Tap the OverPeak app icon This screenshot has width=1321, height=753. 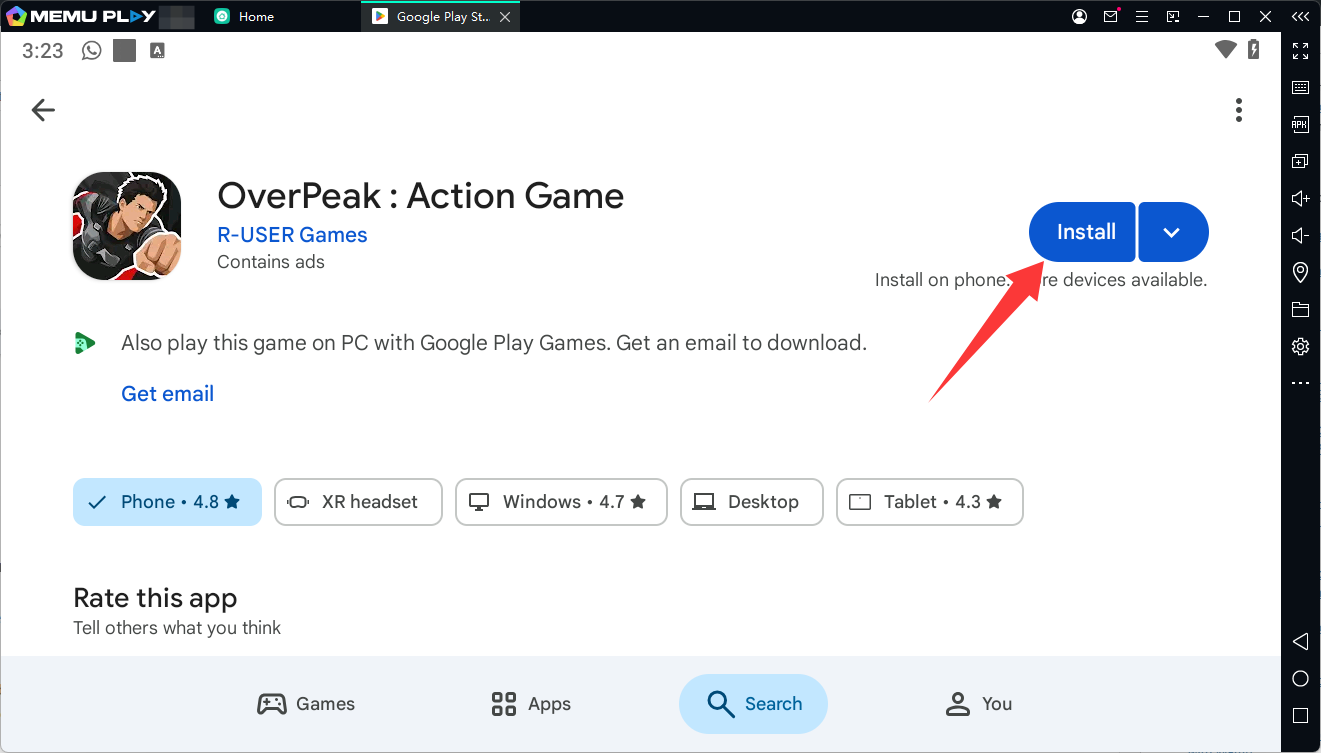click(x=127, y=226)
